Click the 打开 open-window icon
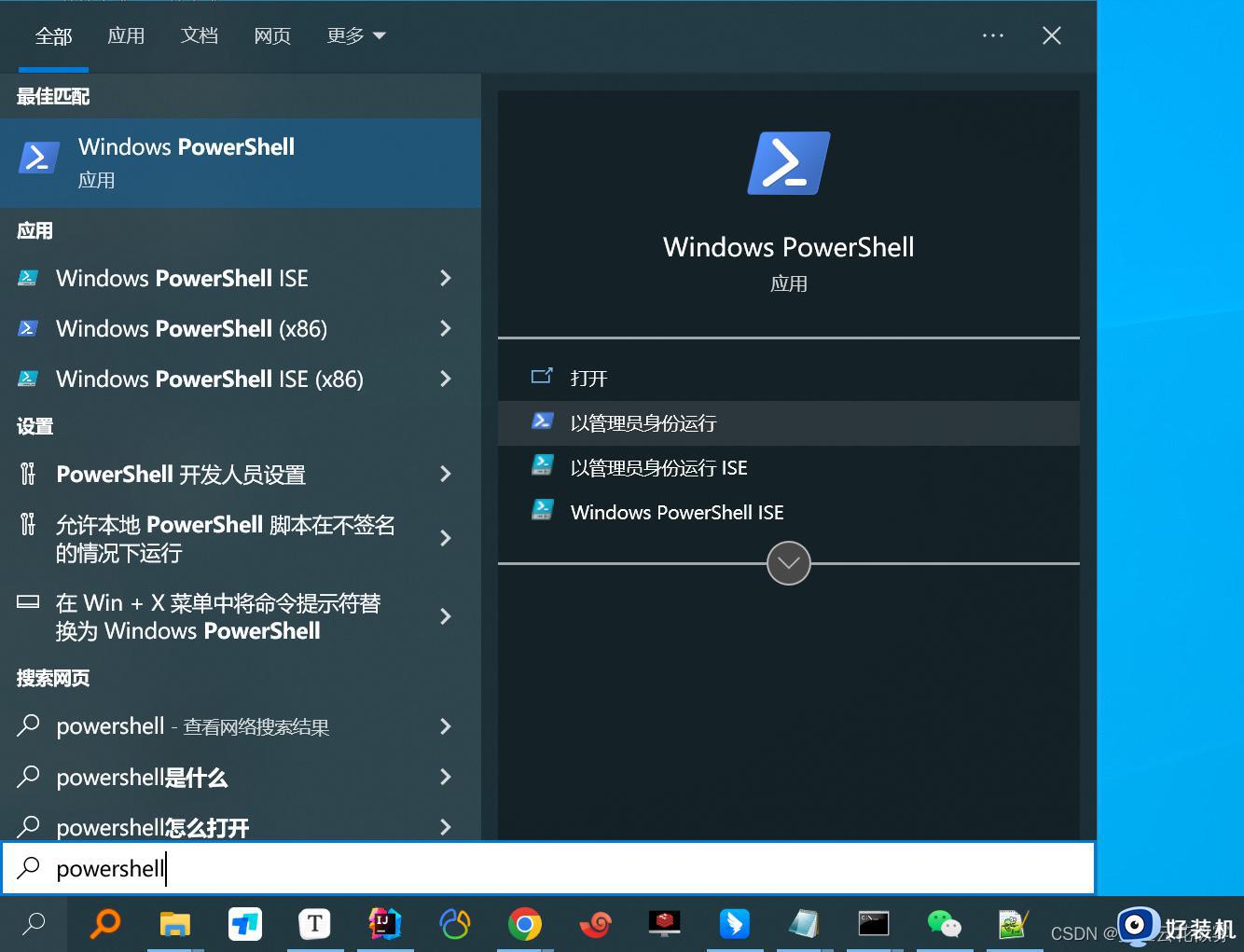 click(542, 377)
